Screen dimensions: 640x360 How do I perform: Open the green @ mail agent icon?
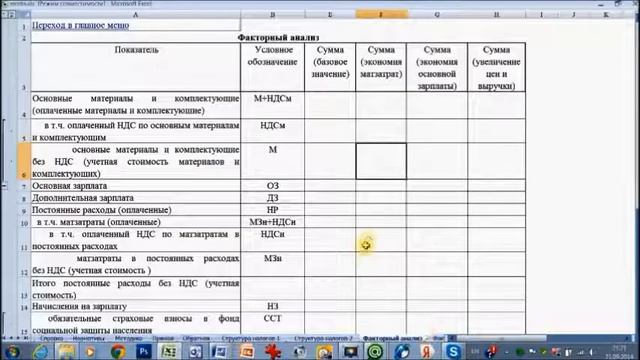(375, 351)
